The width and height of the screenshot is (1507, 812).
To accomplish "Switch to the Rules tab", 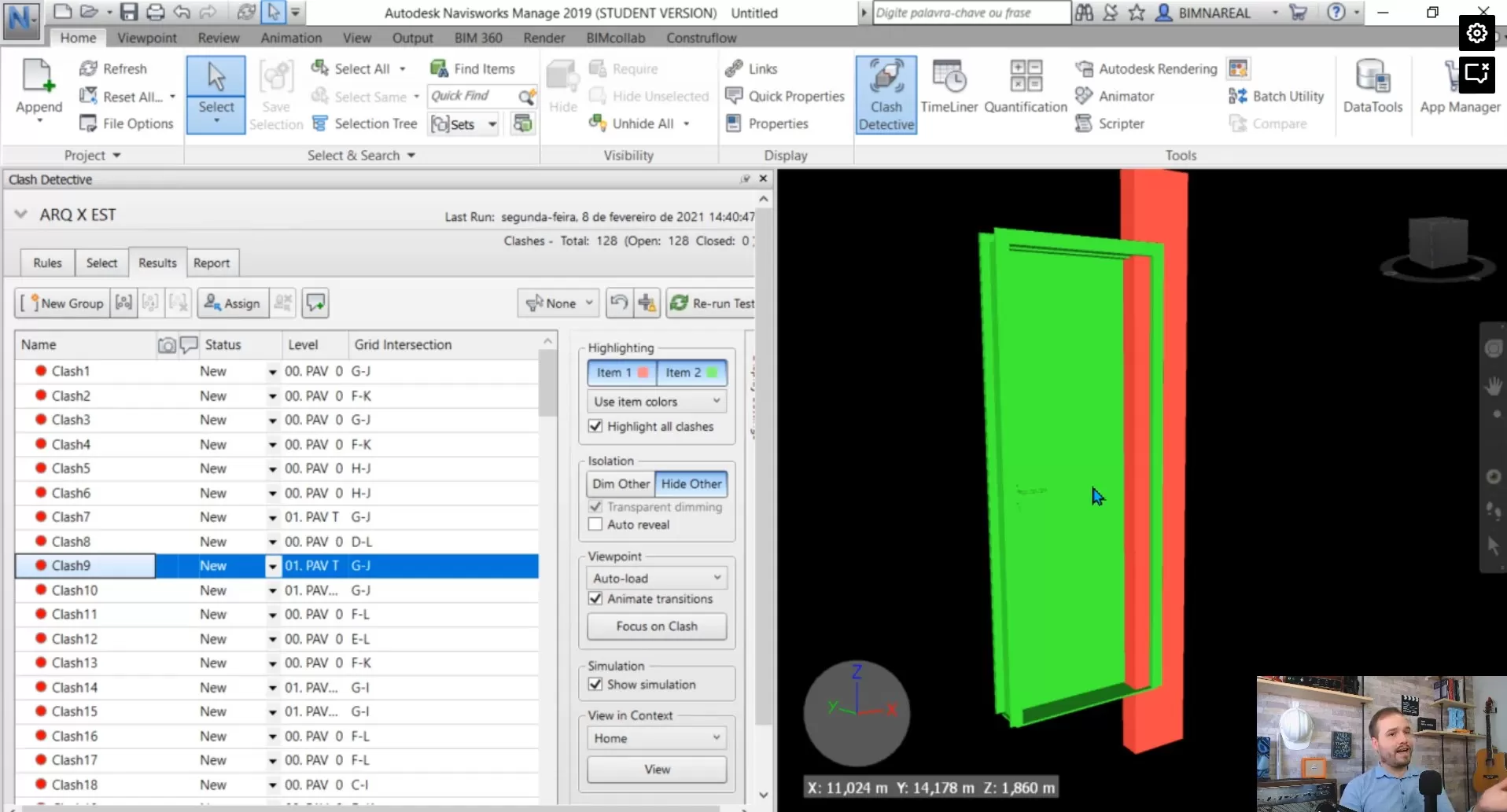I will (x=47, y=263).
